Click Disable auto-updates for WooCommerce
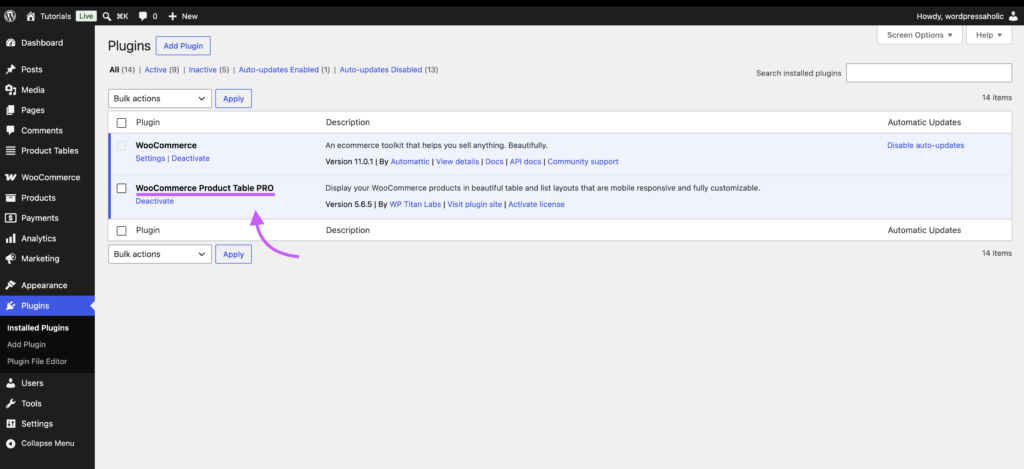Screen dimensions: 1024x469 (925, 146)
